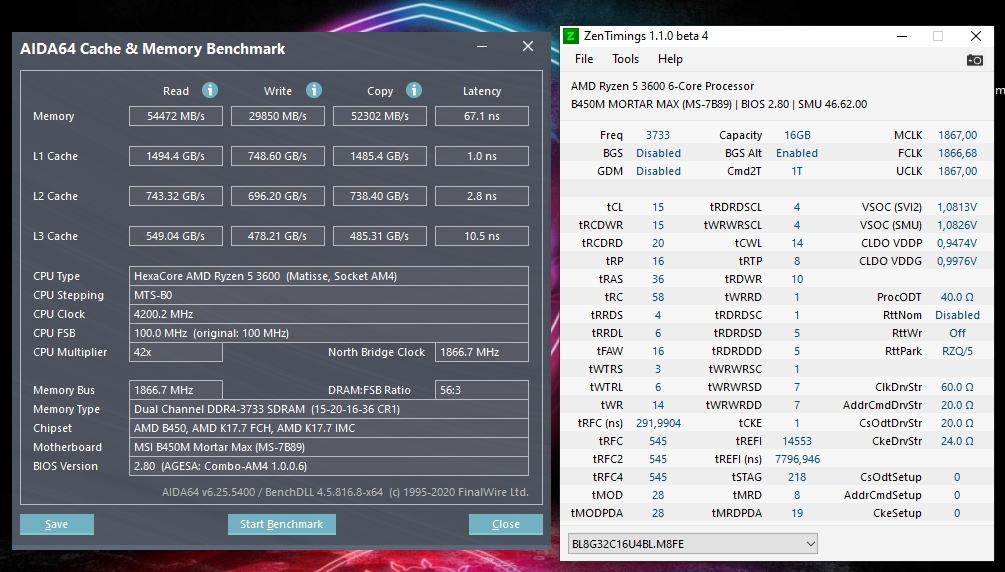1005x572 pixels.
Task: Open the File menu in ZenTimings
Action: pyautogui.click(x=584, y=59)
